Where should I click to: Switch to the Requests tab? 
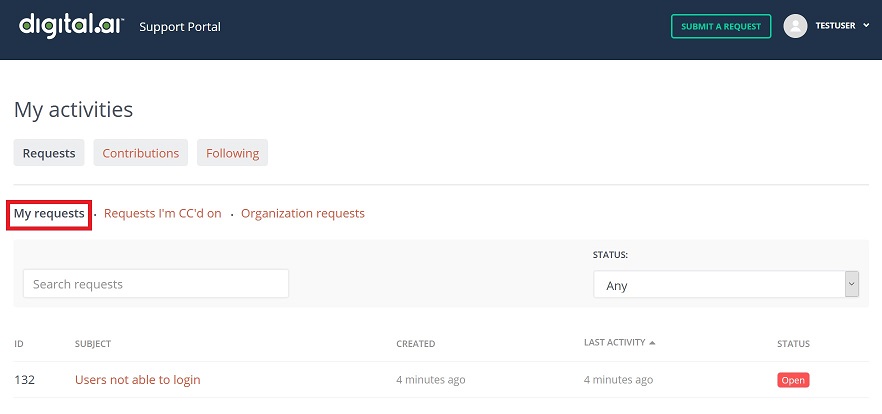click(x=49, y=153)
